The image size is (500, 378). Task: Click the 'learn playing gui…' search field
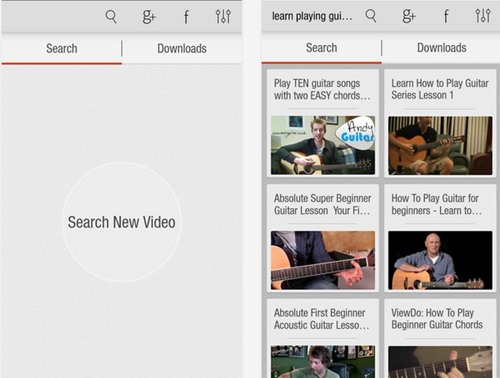(x=312, y=16)
